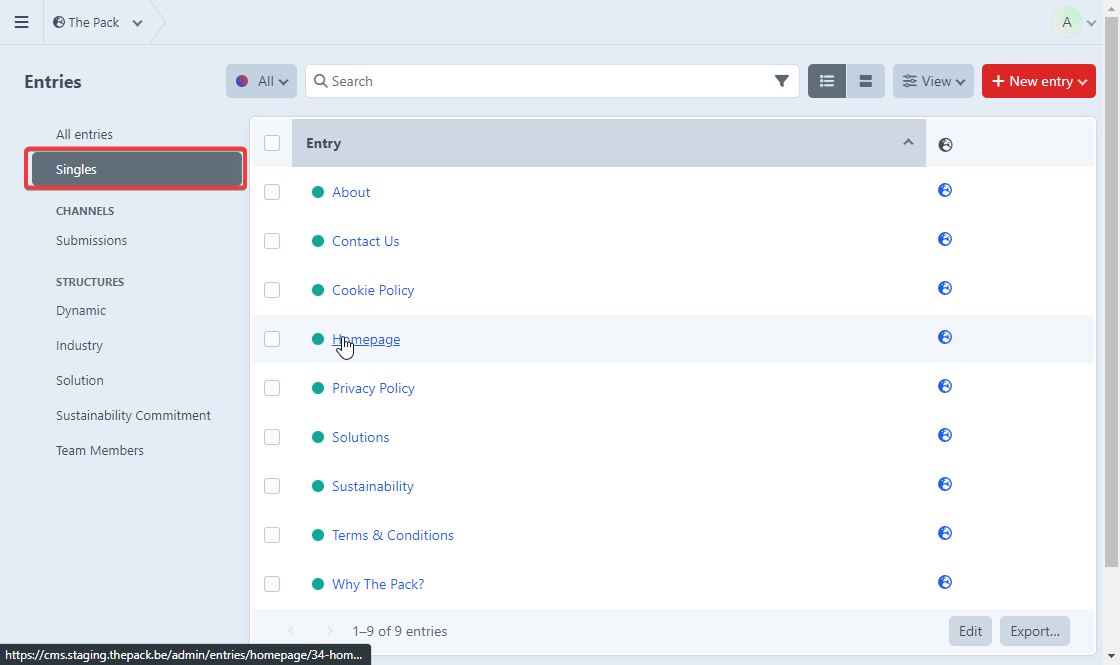Screen dimensions: 1120x665
Task: Open Team Members structure in sidebar
Action: (x=100, y=450)
